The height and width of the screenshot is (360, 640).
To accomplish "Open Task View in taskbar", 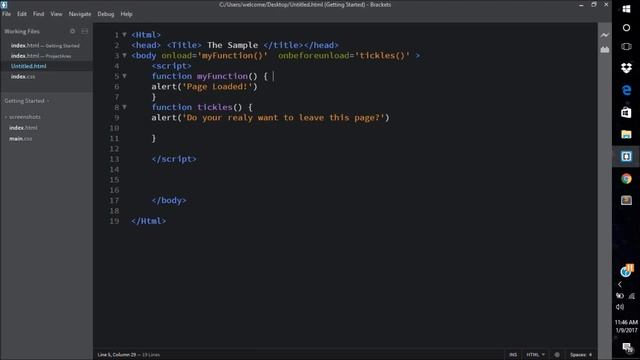I will (626, 47).
